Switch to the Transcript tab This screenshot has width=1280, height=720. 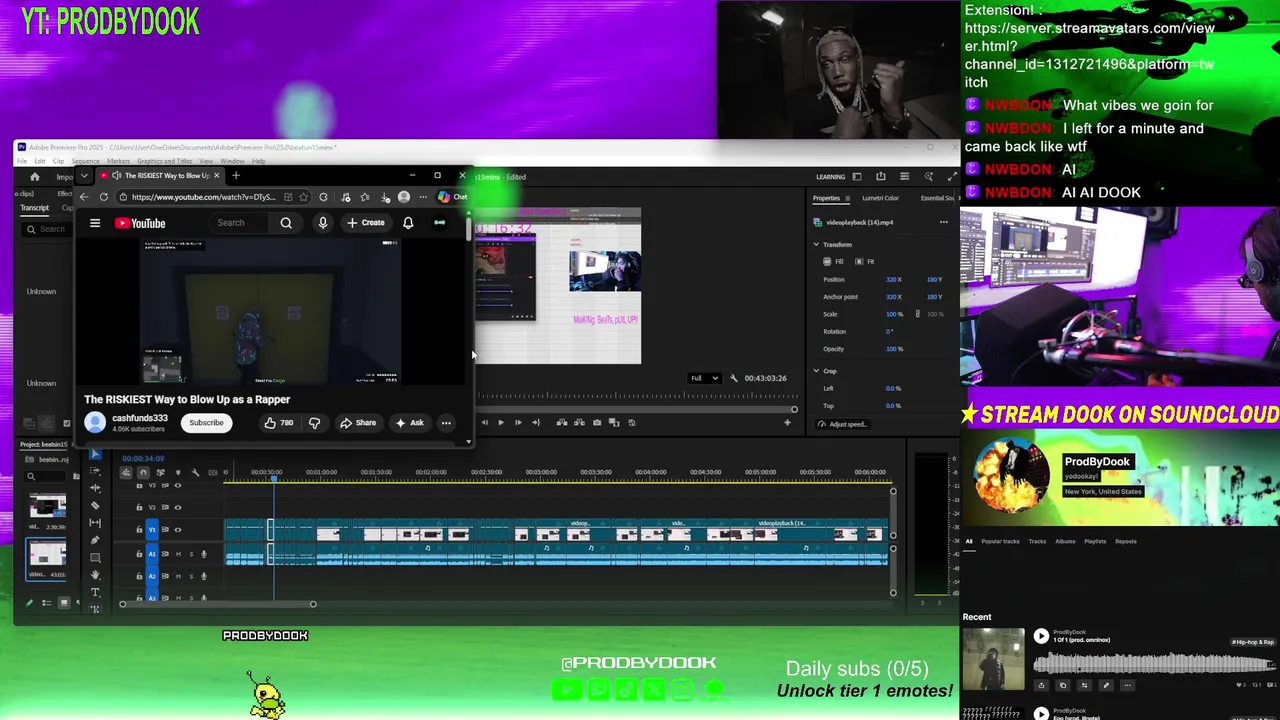coord(34,208)
